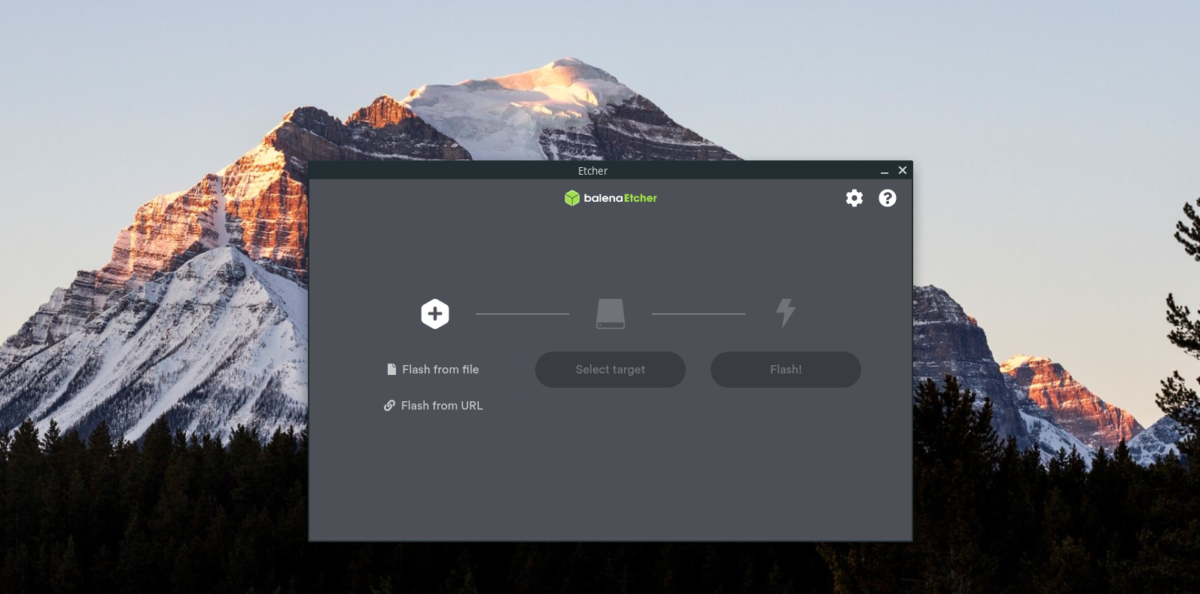
Task: Select the plus image-source step icon
Action: [434, 313]
